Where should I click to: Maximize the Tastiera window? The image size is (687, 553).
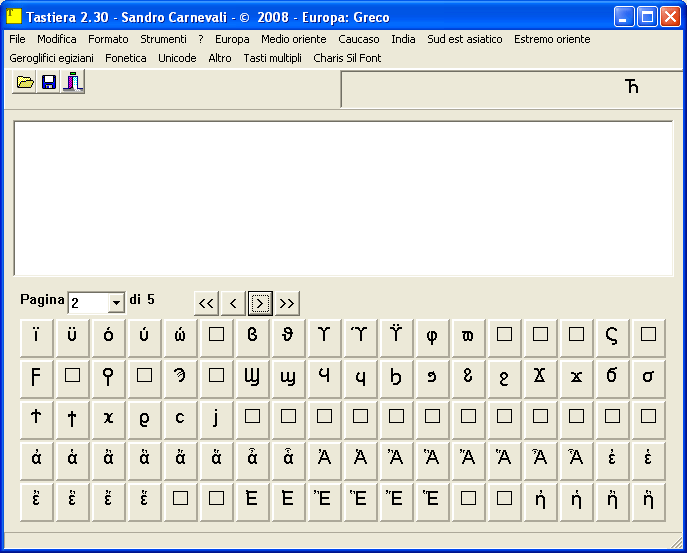click(x=647, y=17)
